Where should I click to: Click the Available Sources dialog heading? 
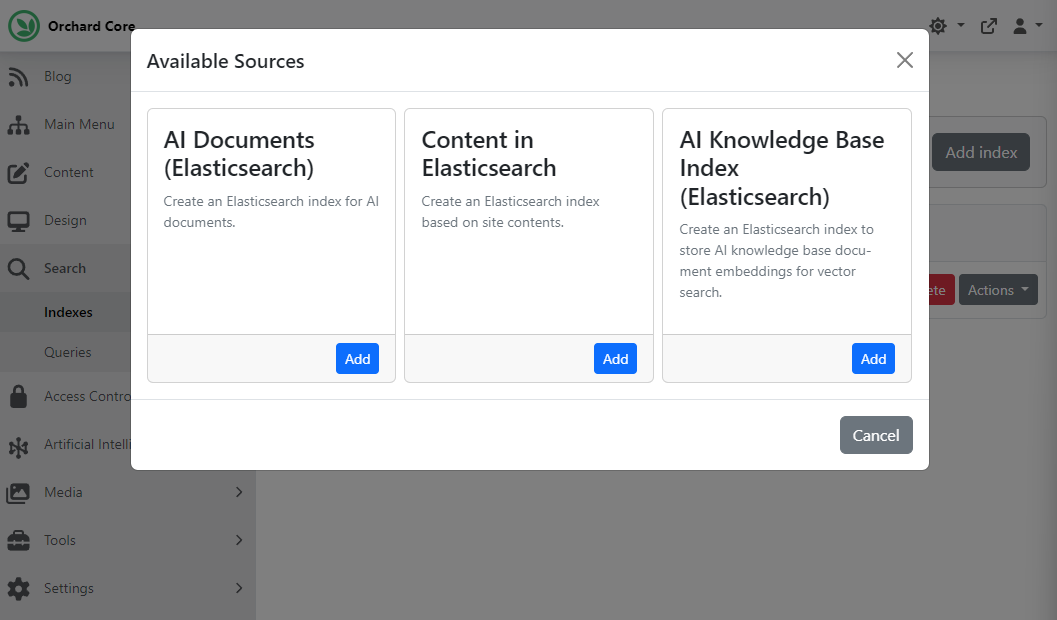pos(225,61)
